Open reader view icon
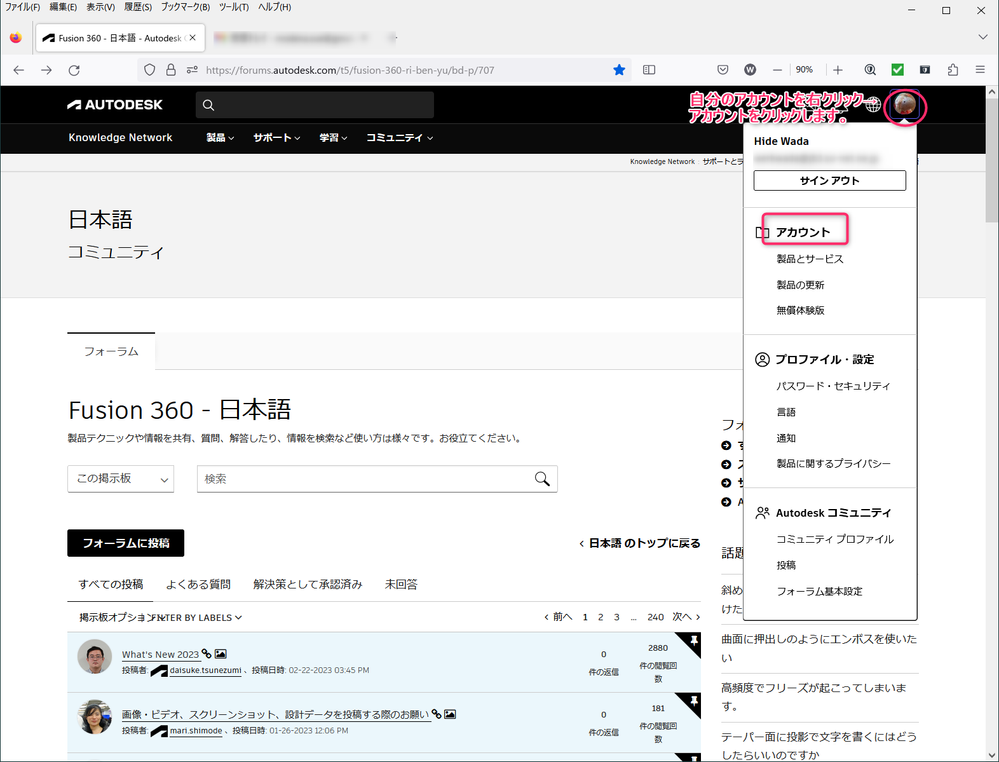 (649, 70)
